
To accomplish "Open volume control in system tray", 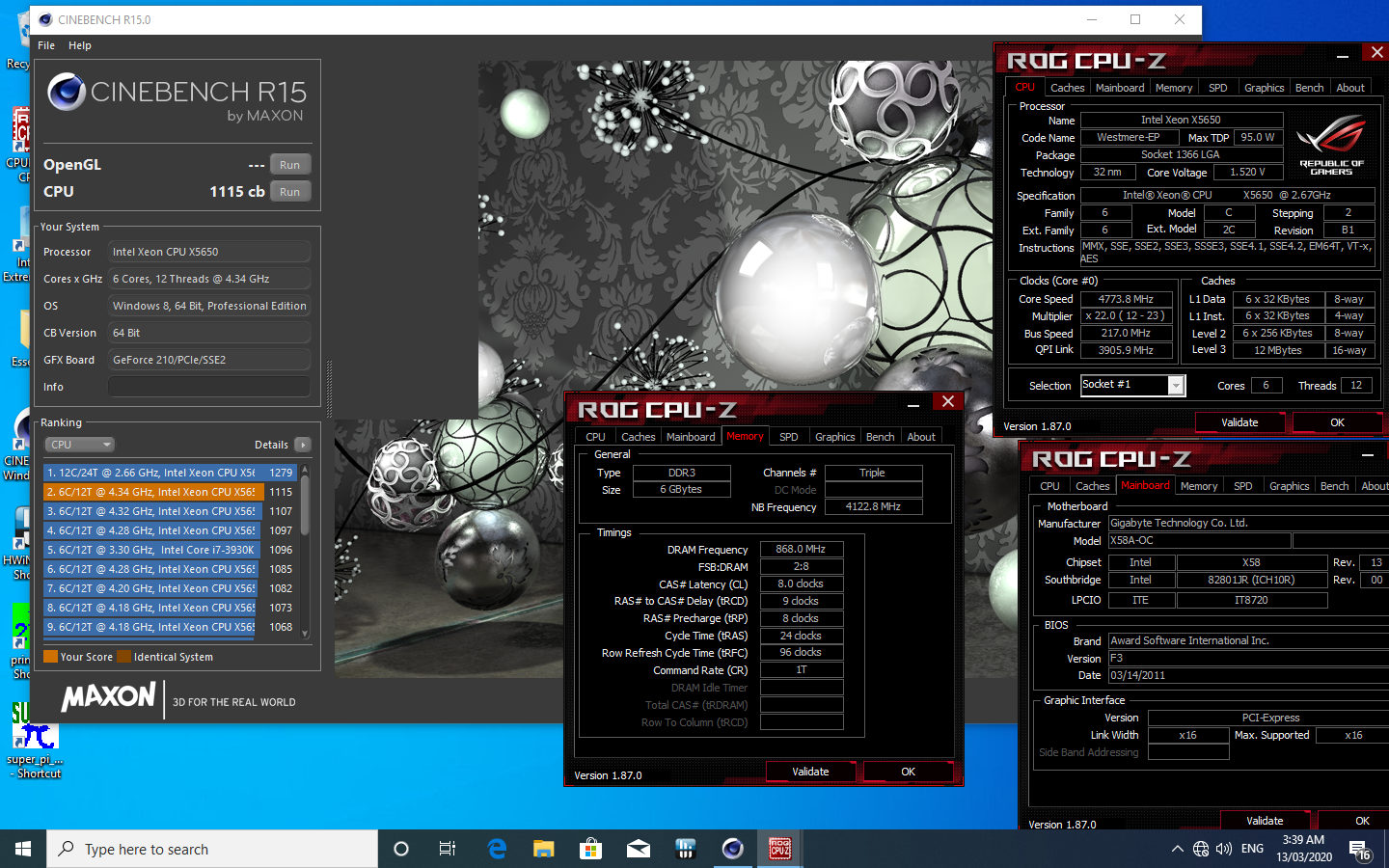I will click(1224, 849).
